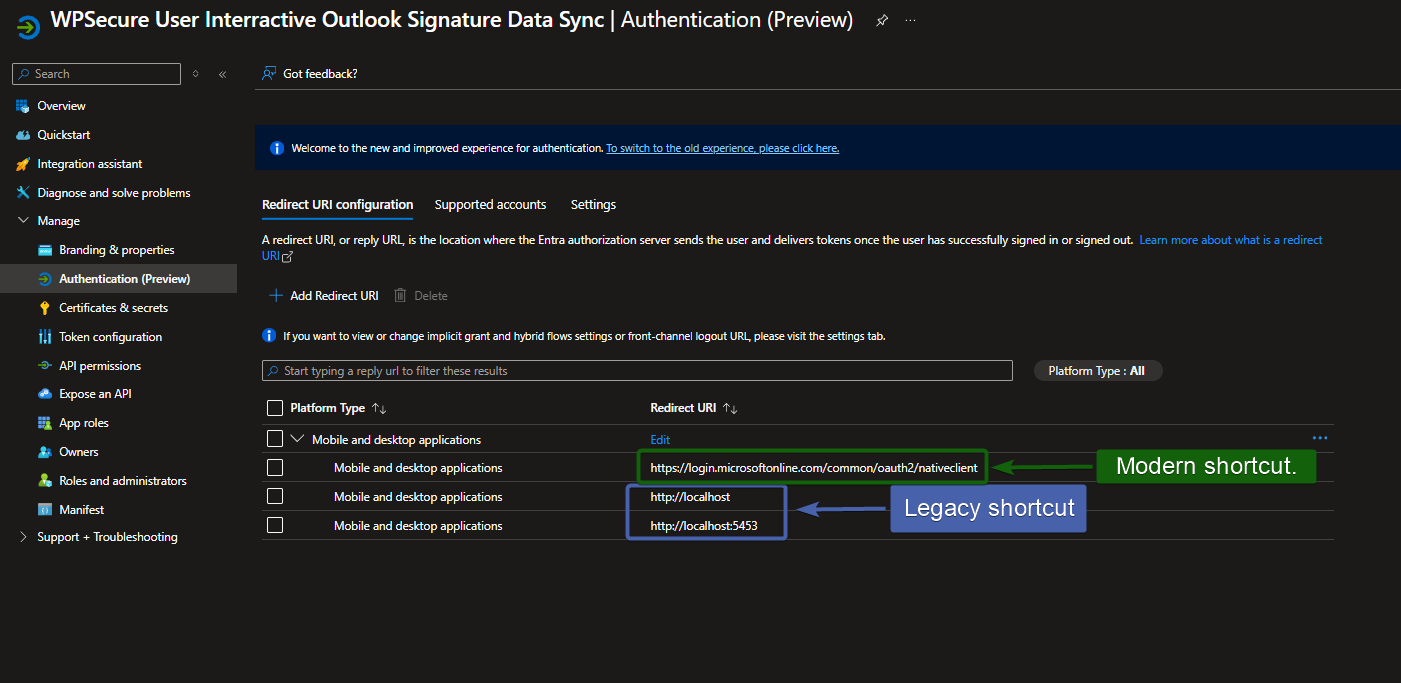Open the Settings tab
Image resolution: width=1401 pixels, height=683 pixels.
click(593, 205)
